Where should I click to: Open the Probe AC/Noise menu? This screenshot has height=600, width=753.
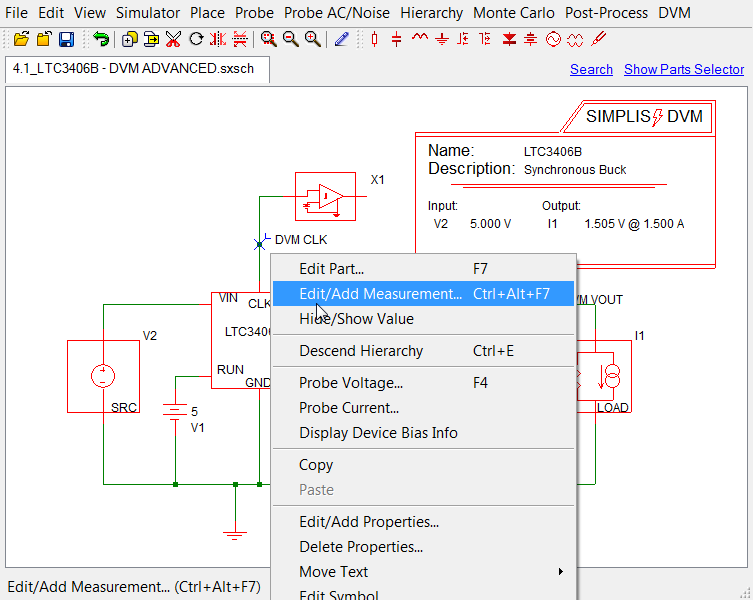pos(337,13)
